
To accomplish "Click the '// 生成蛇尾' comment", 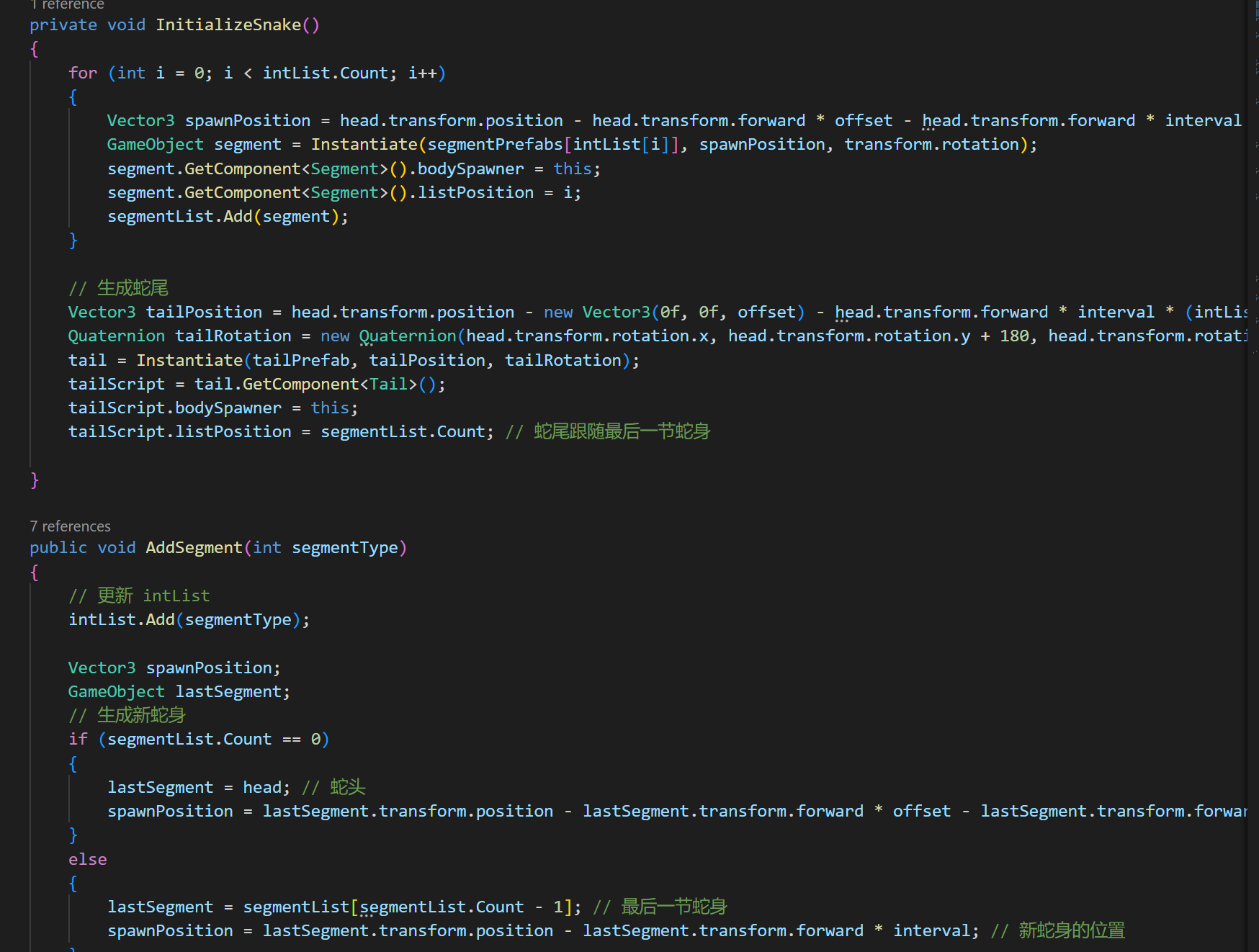I will [x=119, y=288].
